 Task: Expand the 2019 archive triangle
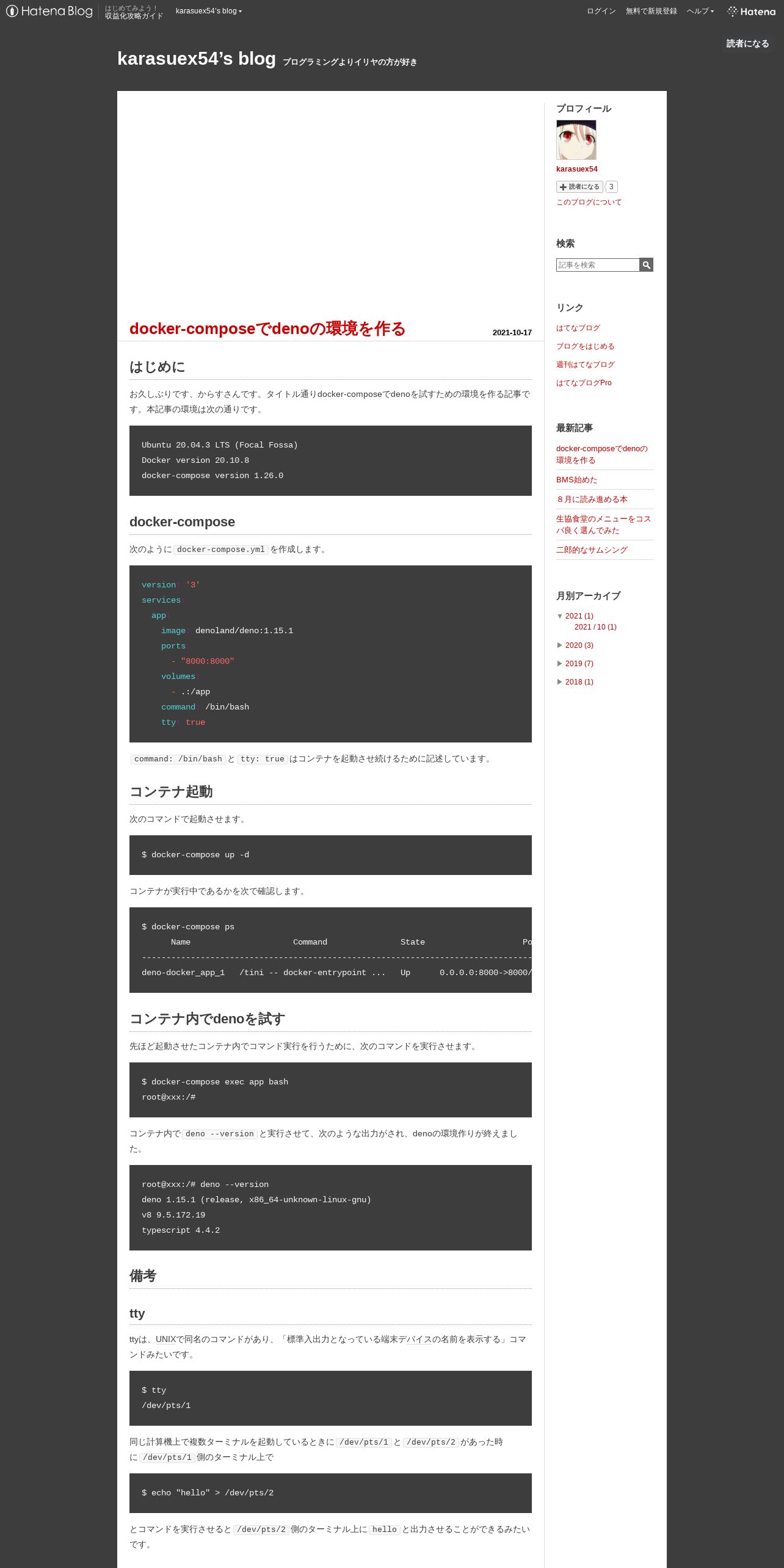(x=560, y=664)
